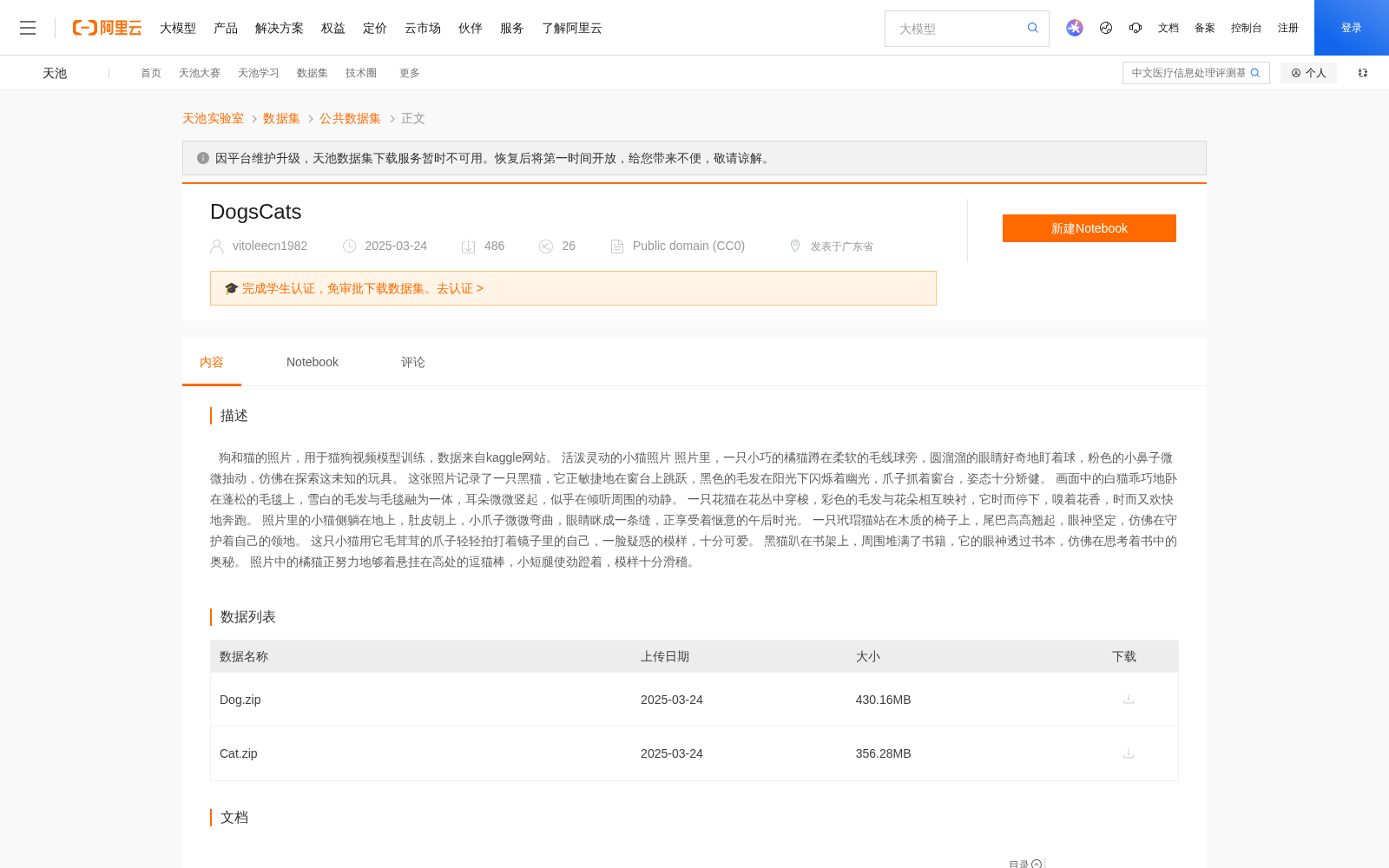Click the info icon in maintenance notice
This screenshot has height=868, width=1389.
203,158
